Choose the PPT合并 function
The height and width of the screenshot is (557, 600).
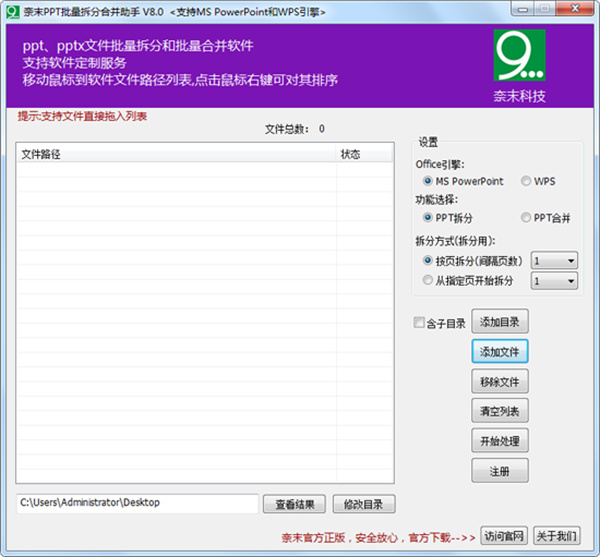526,217
